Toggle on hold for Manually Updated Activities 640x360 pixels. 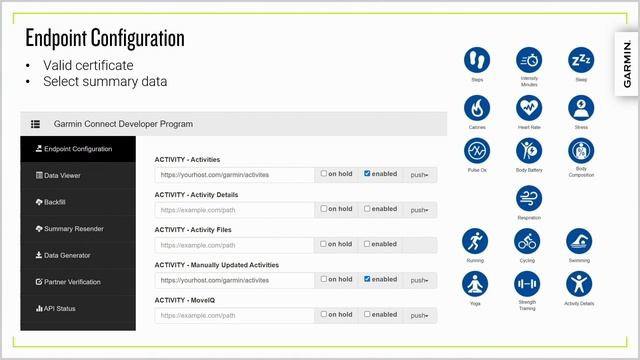tap(324, 279)
